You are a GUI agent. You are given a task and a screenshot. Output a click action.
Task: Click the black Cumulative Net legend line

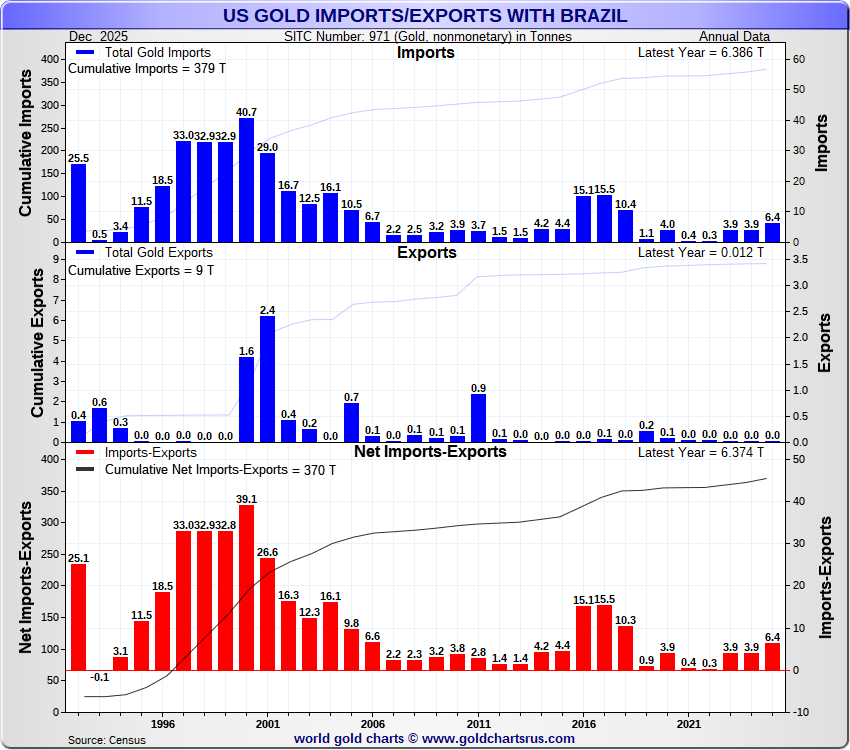(x=85, y=469)
